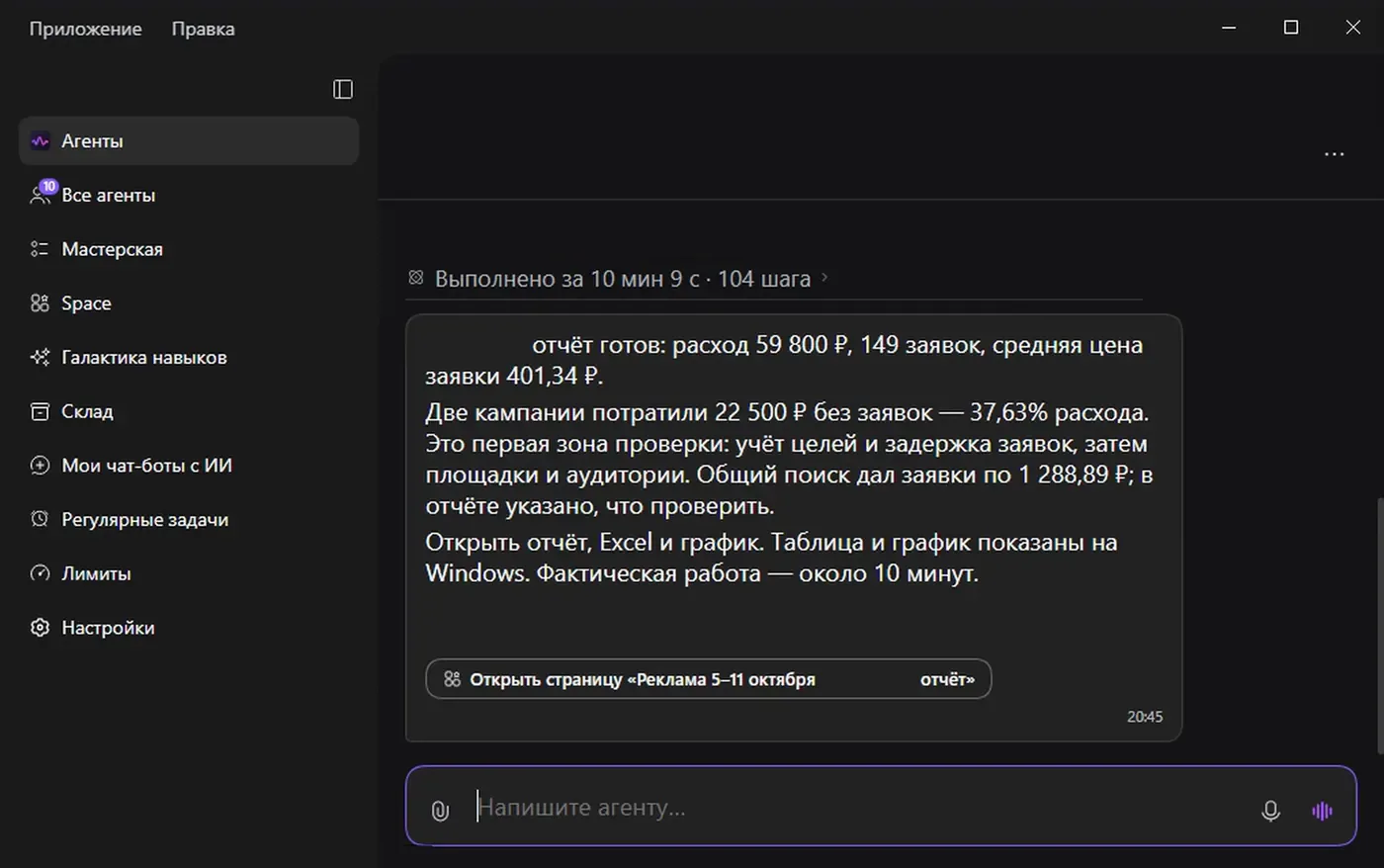Image resolution: width=1384 pixels, height=868 pixels.
Task: Open the Приложение menu
Action: click(x=85, y=29)
